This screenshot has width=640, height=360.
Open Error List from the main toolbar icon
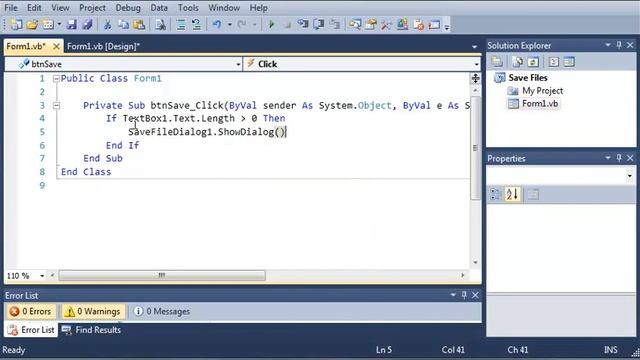pos(418,25)
